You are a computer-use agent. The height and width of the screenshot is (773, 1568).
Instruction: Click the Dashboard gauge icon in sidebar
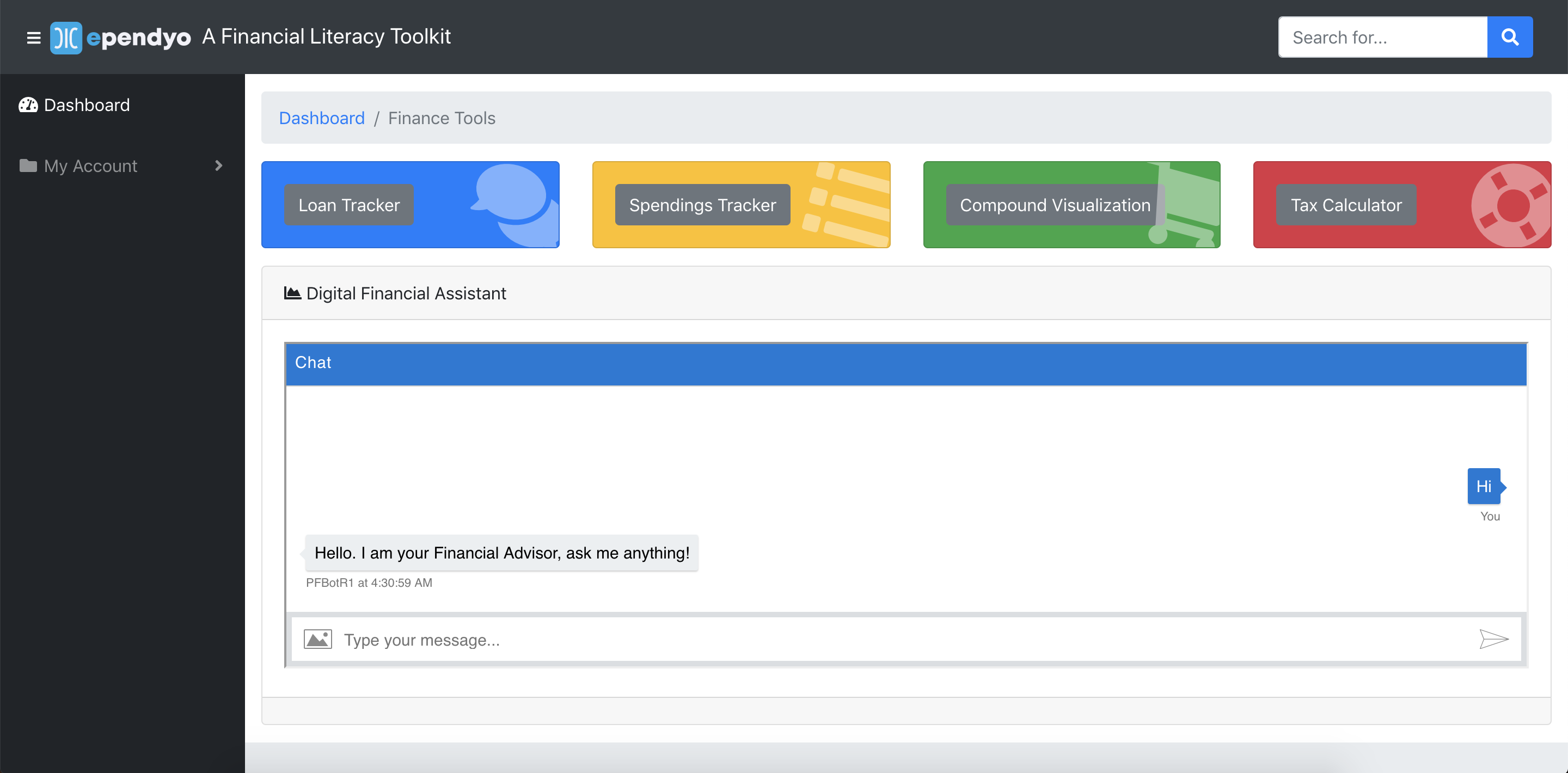(28, 105)
